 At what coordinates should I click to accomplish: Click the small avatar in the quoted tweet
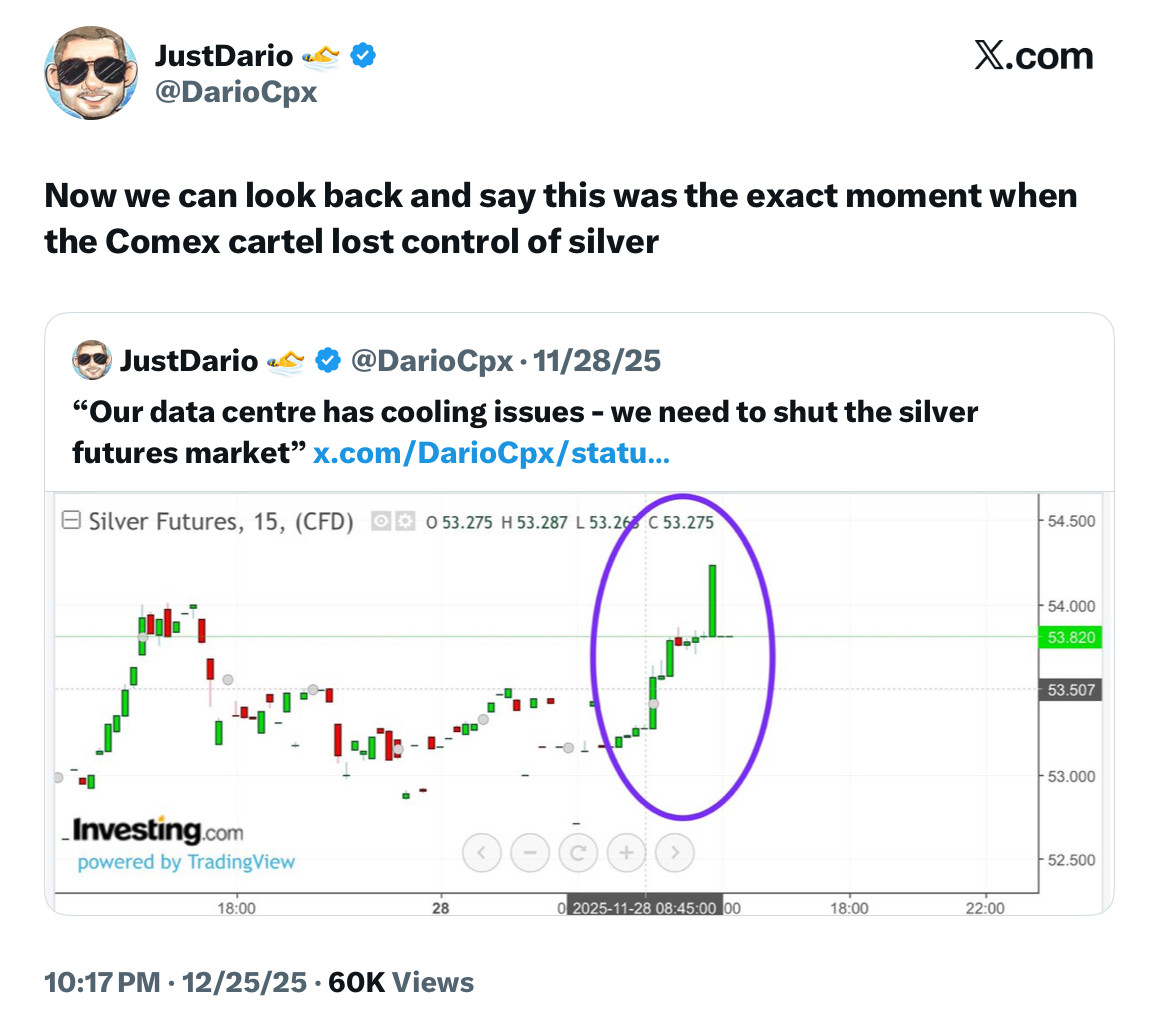[91, 360]
